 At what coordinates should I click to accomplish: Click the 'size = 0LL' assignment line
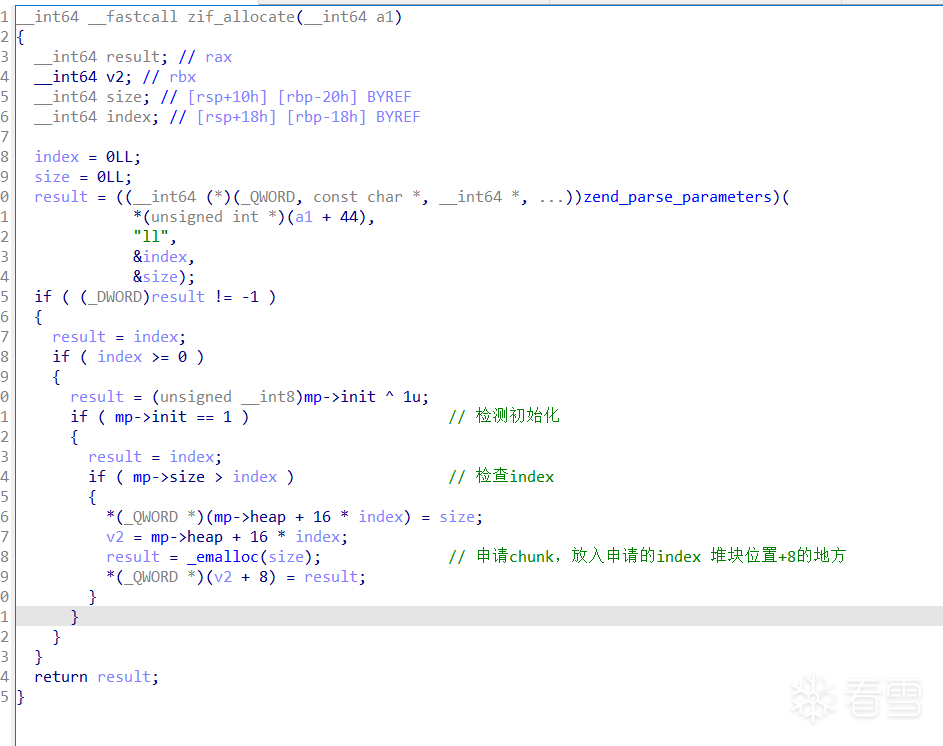(83, 177)
